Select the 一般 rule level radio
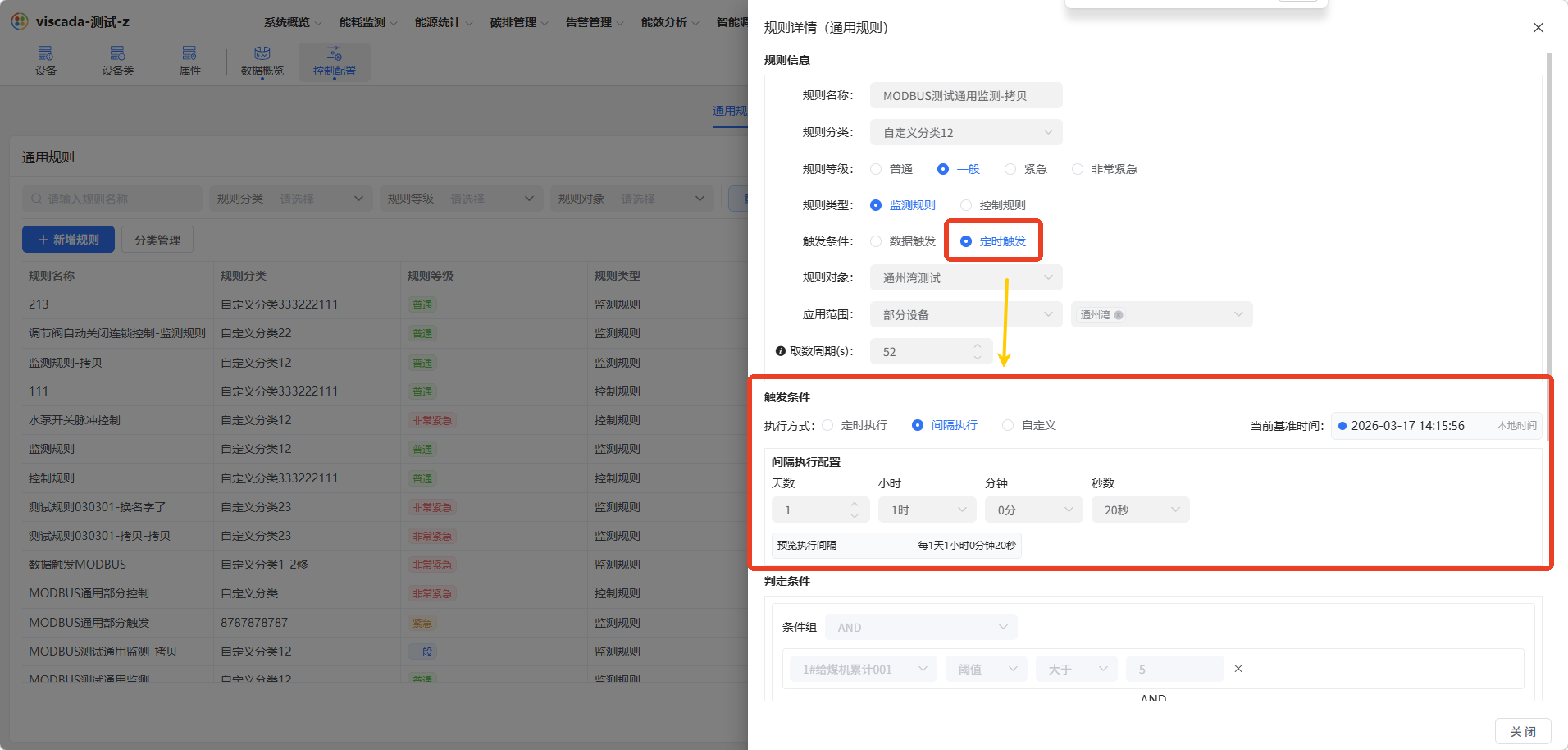This screenshot has width=1568, height=750. (x=943, y=169)
